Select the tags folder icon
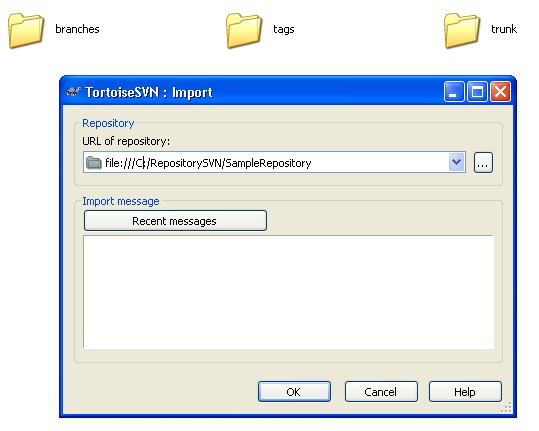539x431 pixels. click(244, 30)
